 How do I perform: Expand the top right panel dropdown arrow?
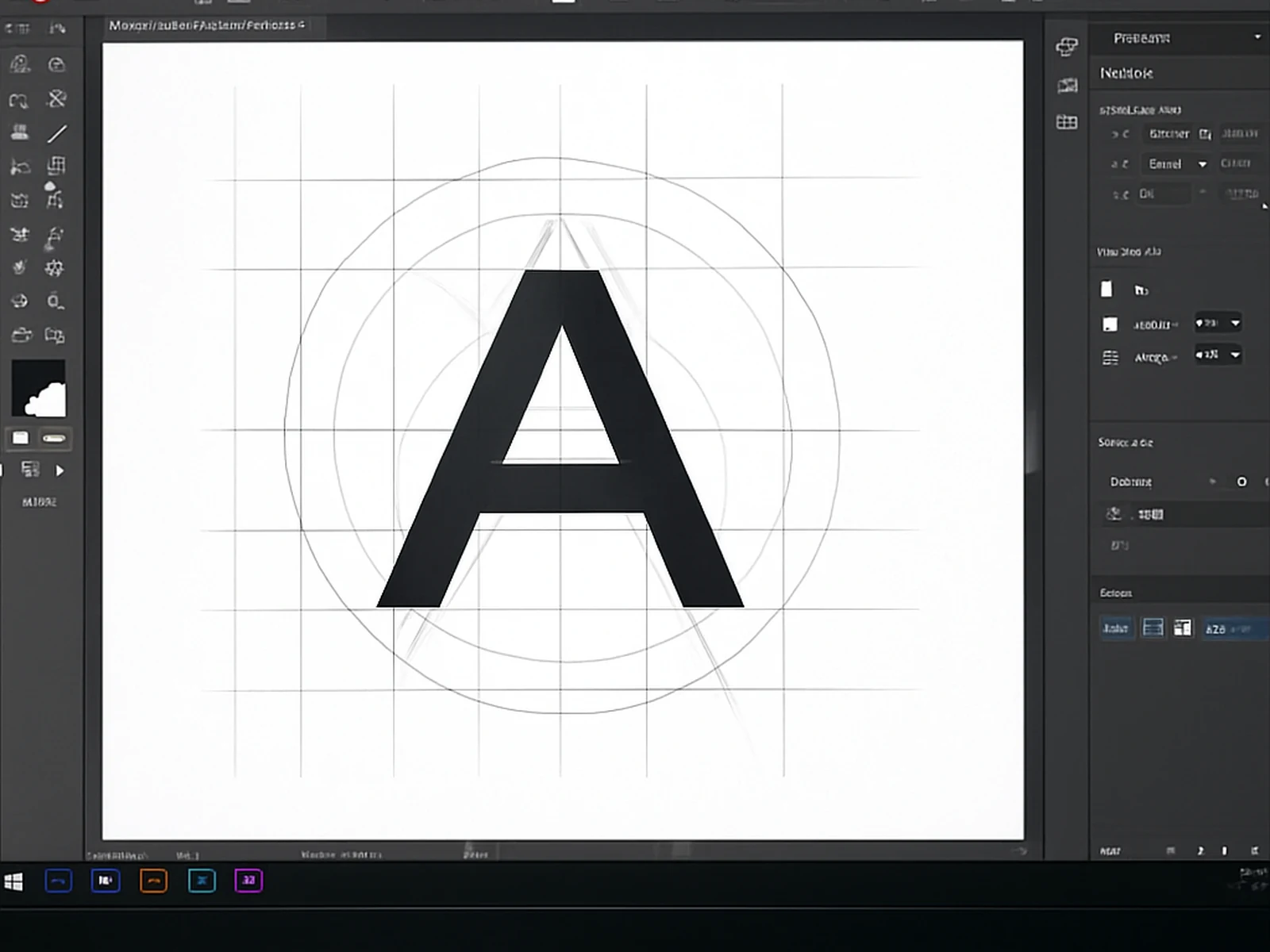point(1257,37)
